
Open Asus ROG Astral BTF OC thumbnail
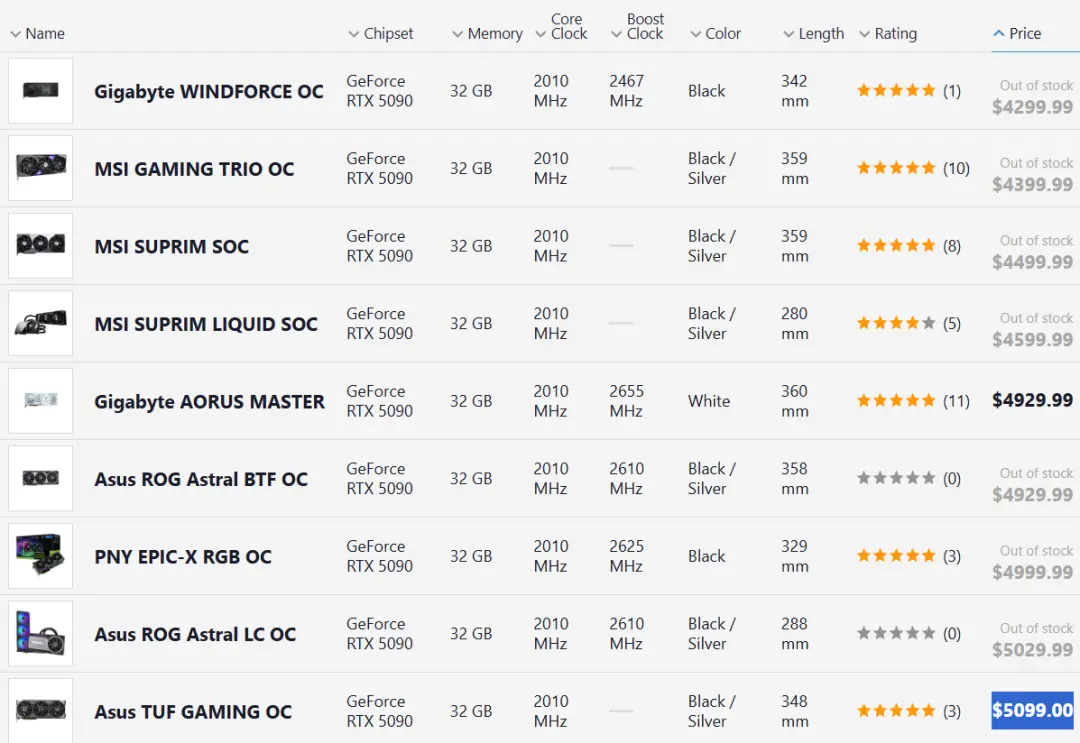click(x=41, y=478)
